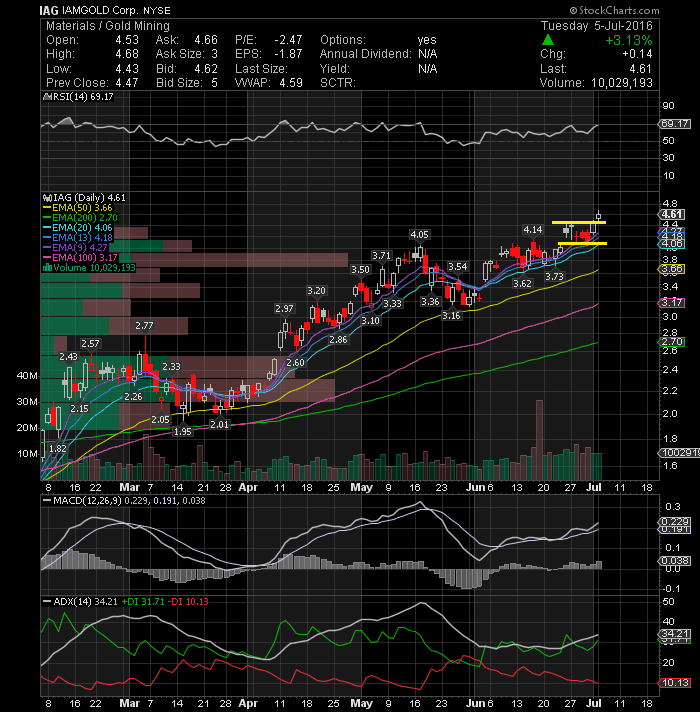The height and width of the screenshot is (712, 700).
Task: Click the Prev Close 4.47 value
Action: [x=127, y=83]
